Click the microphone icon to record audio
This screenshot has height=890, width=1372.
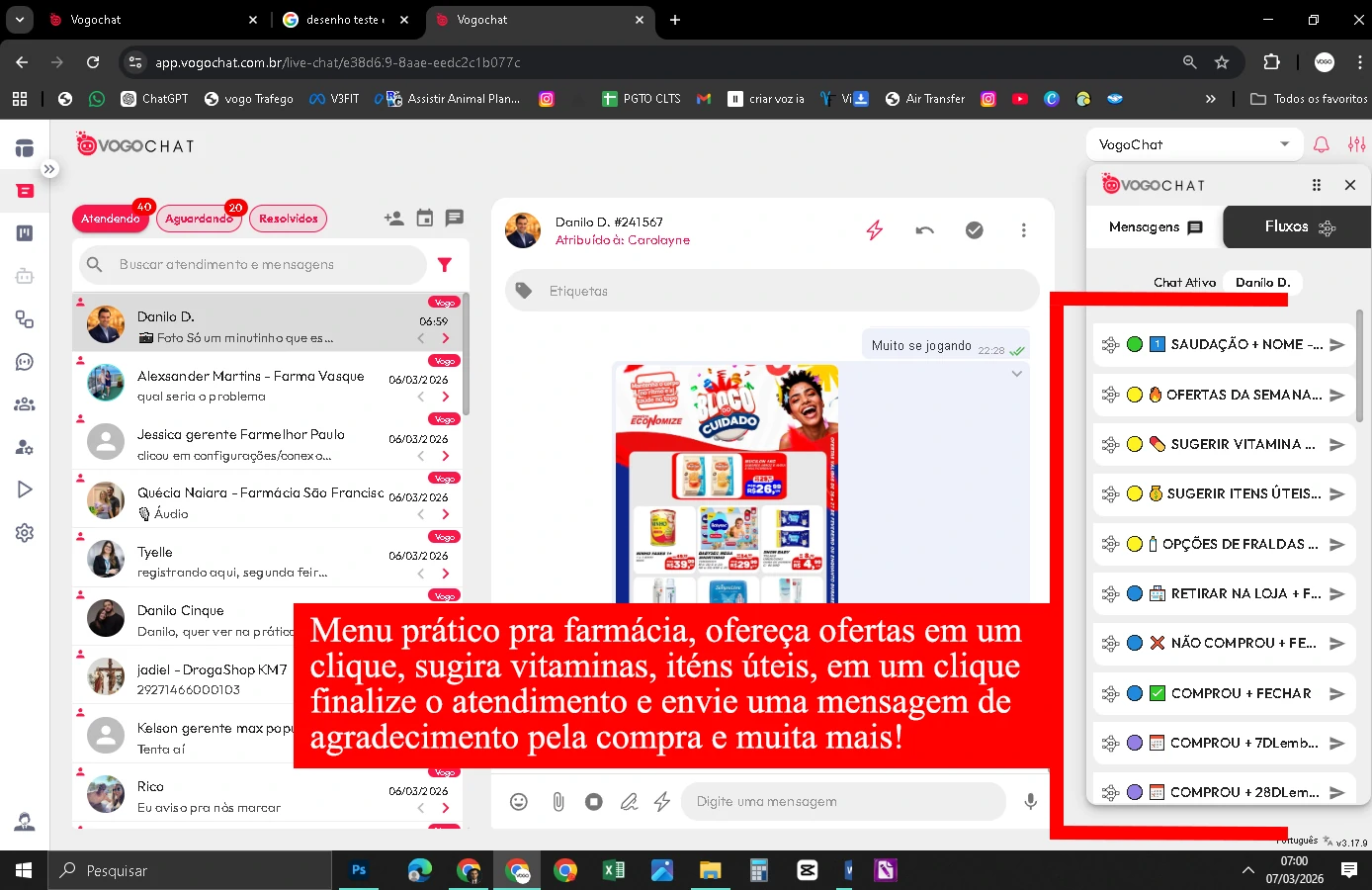(1030, 802)
